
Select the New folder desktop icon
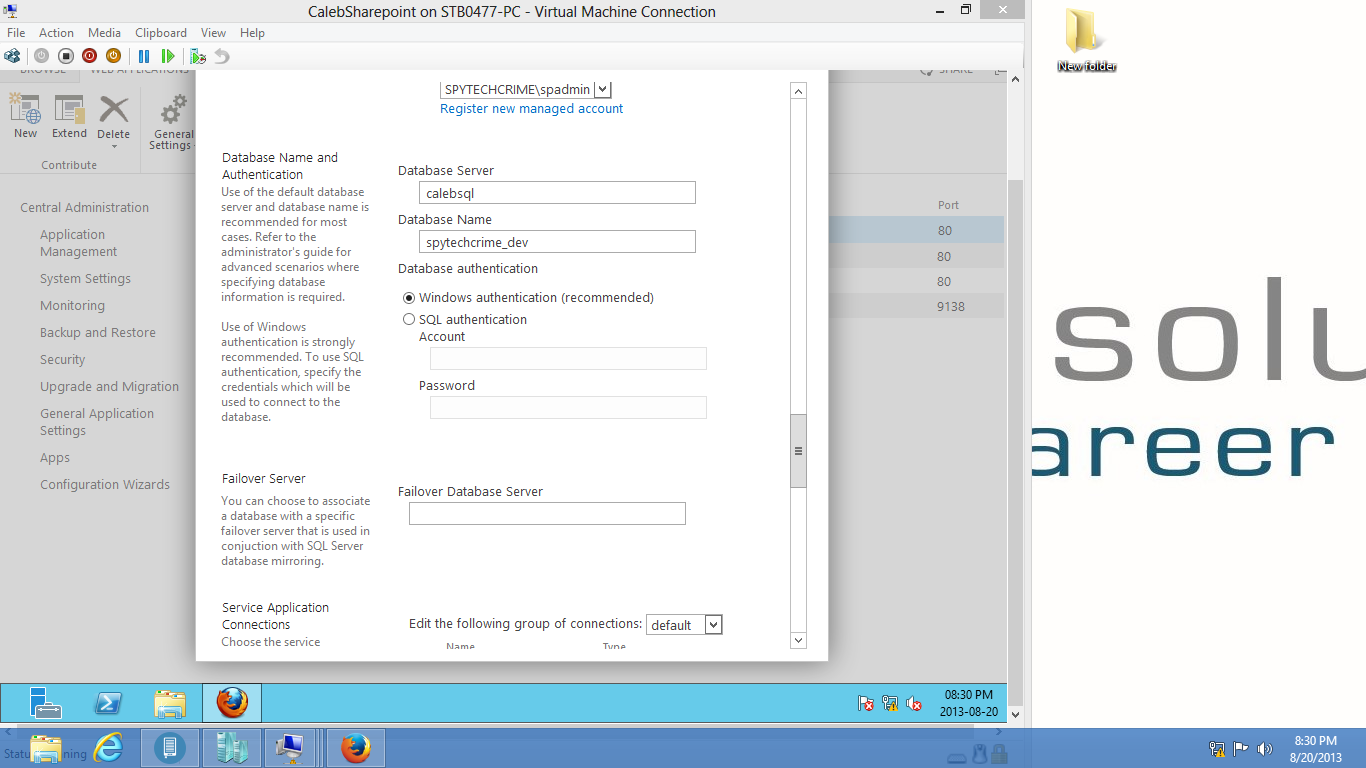tap(1086, 40)
